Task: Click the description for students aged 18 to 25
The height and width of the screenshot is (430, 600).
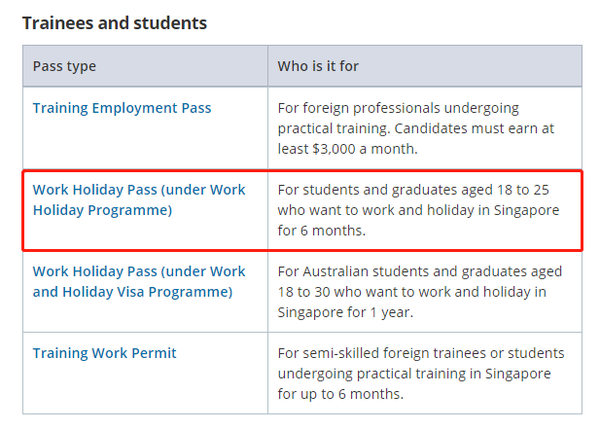Action: pos(418,210)
